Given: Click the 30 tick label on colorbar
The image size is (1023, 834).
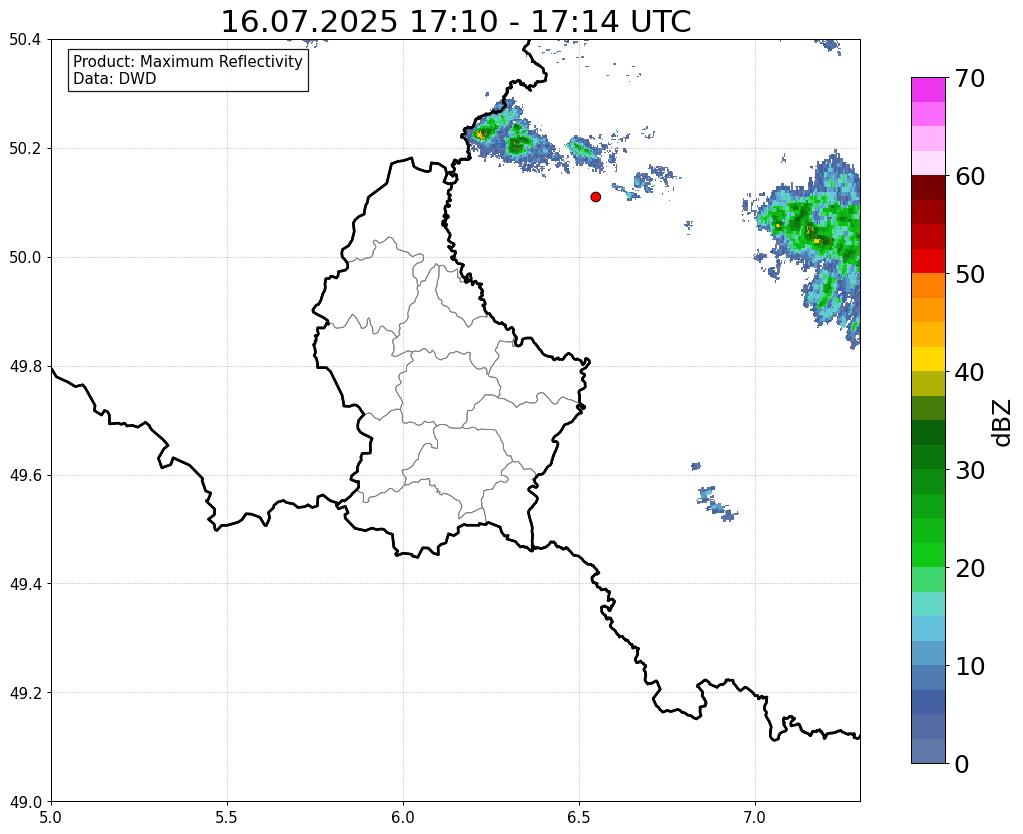Looking at the screenshot, I should tap(970, 470).
